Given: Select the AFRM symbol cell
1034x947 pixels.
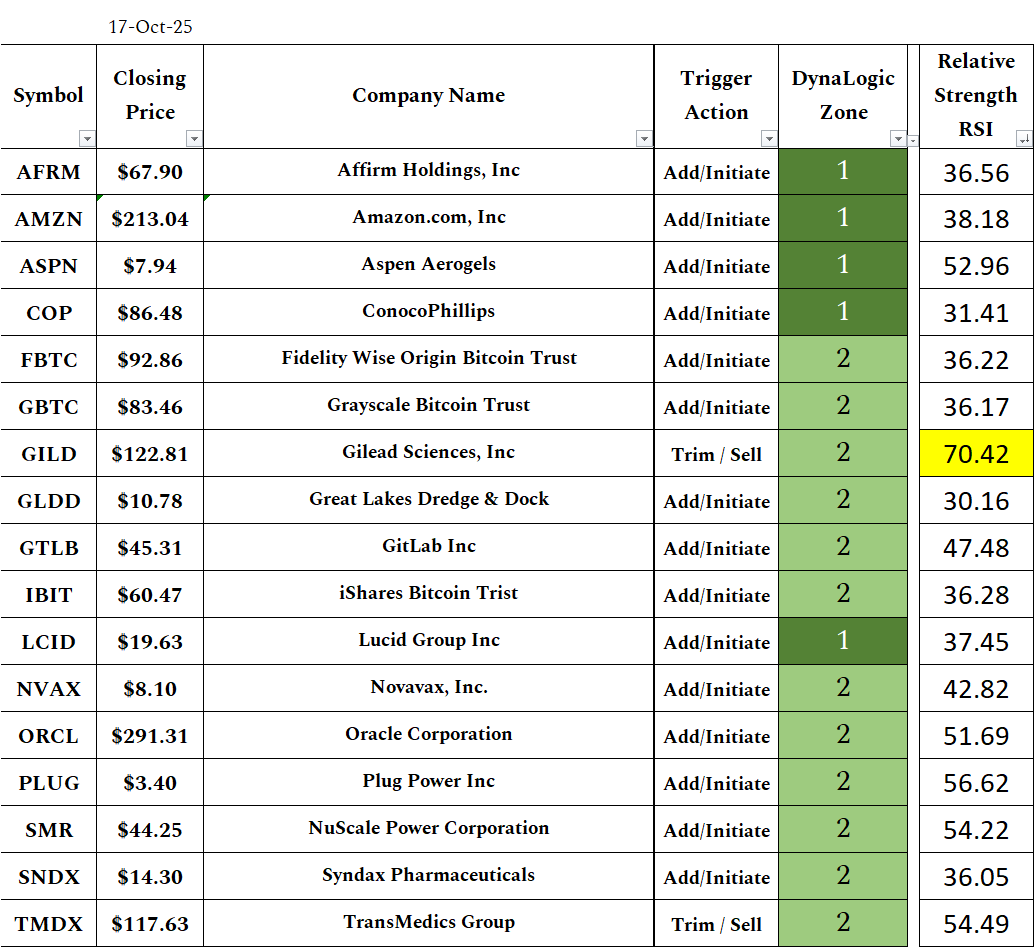Looking at the screenshot, I should pos(49,171).
